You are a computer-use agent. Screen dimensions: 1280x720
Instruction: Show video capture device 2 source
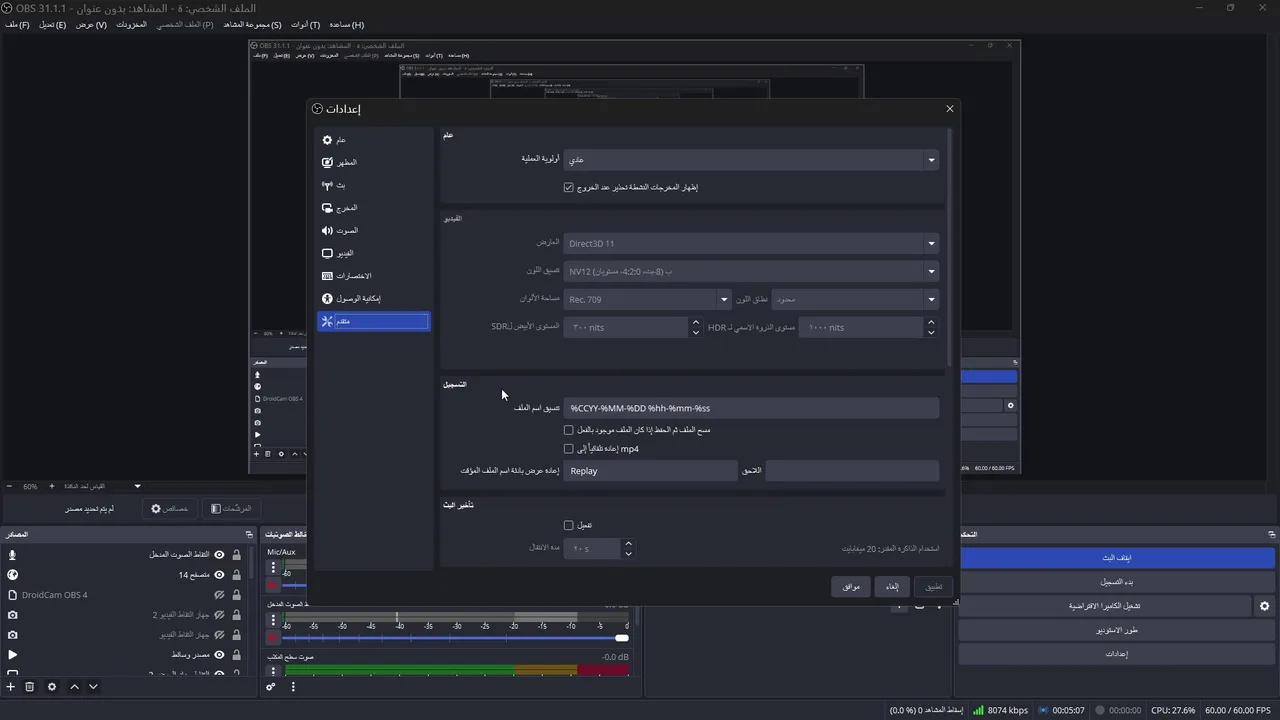pos(219,615)
